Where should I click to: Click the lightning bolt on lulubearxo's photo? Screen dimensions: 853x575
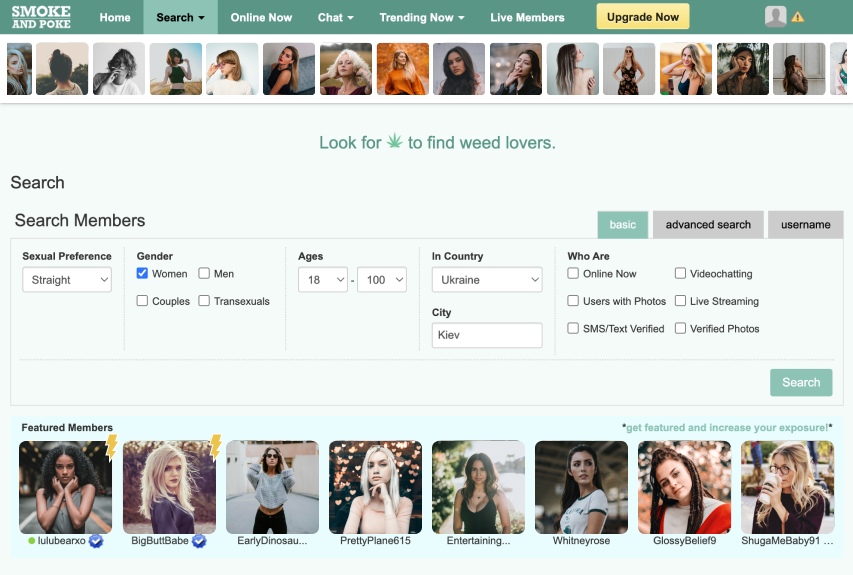112,447
